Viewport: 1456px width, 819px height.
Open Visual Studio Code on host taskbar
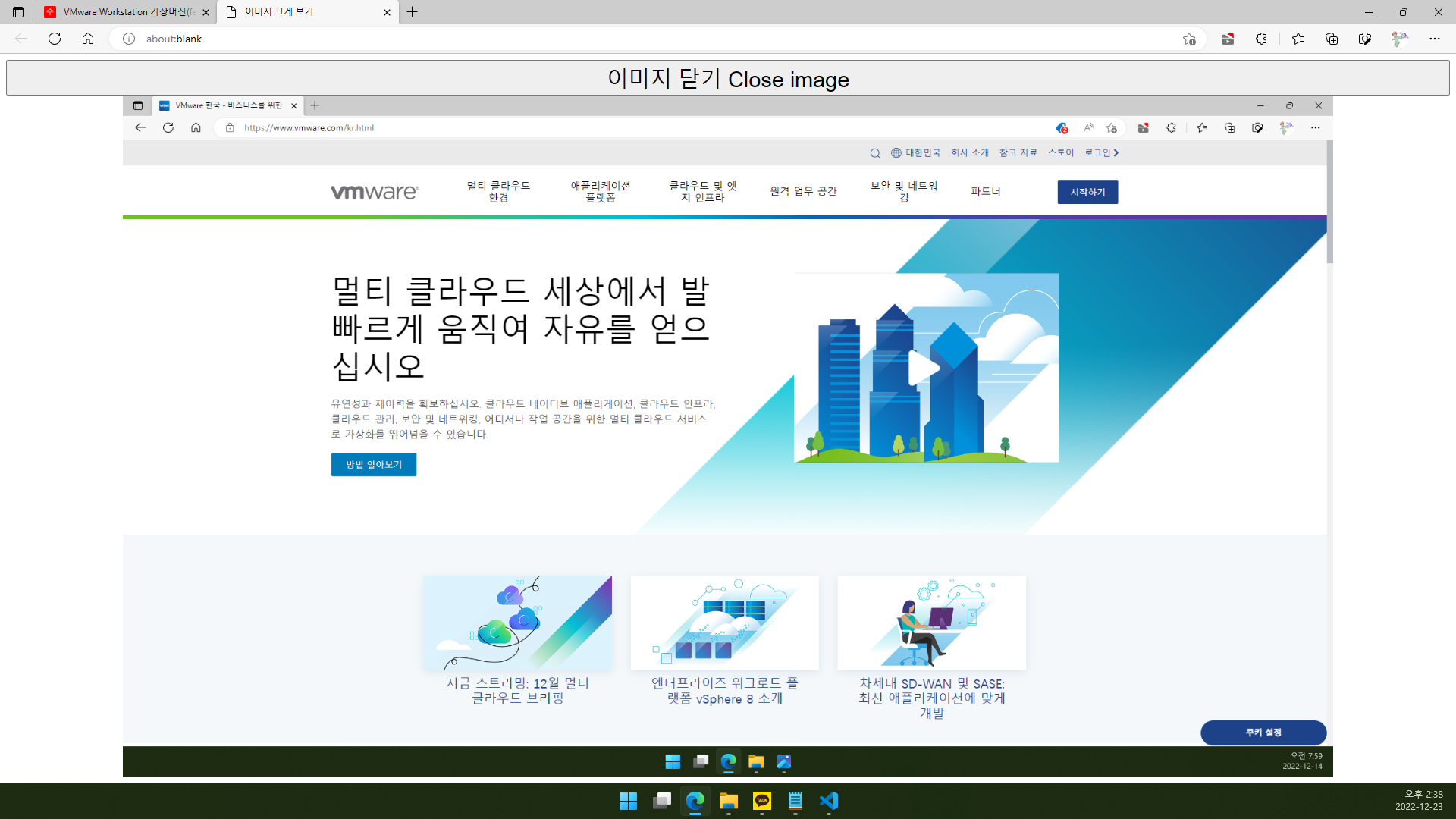(x=829, y=801)
